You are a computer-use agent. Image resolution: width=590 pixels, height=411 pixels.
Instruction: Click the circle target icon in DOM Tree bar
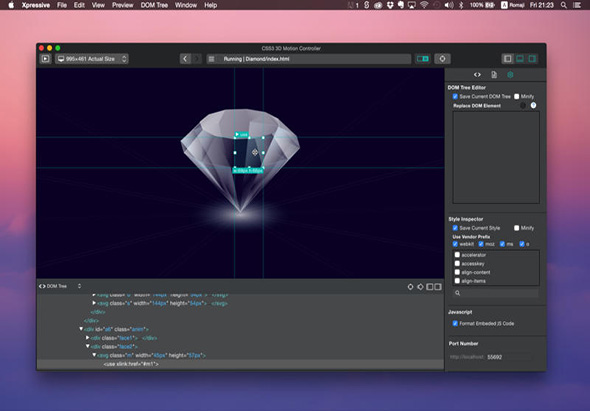coord(411,287)
